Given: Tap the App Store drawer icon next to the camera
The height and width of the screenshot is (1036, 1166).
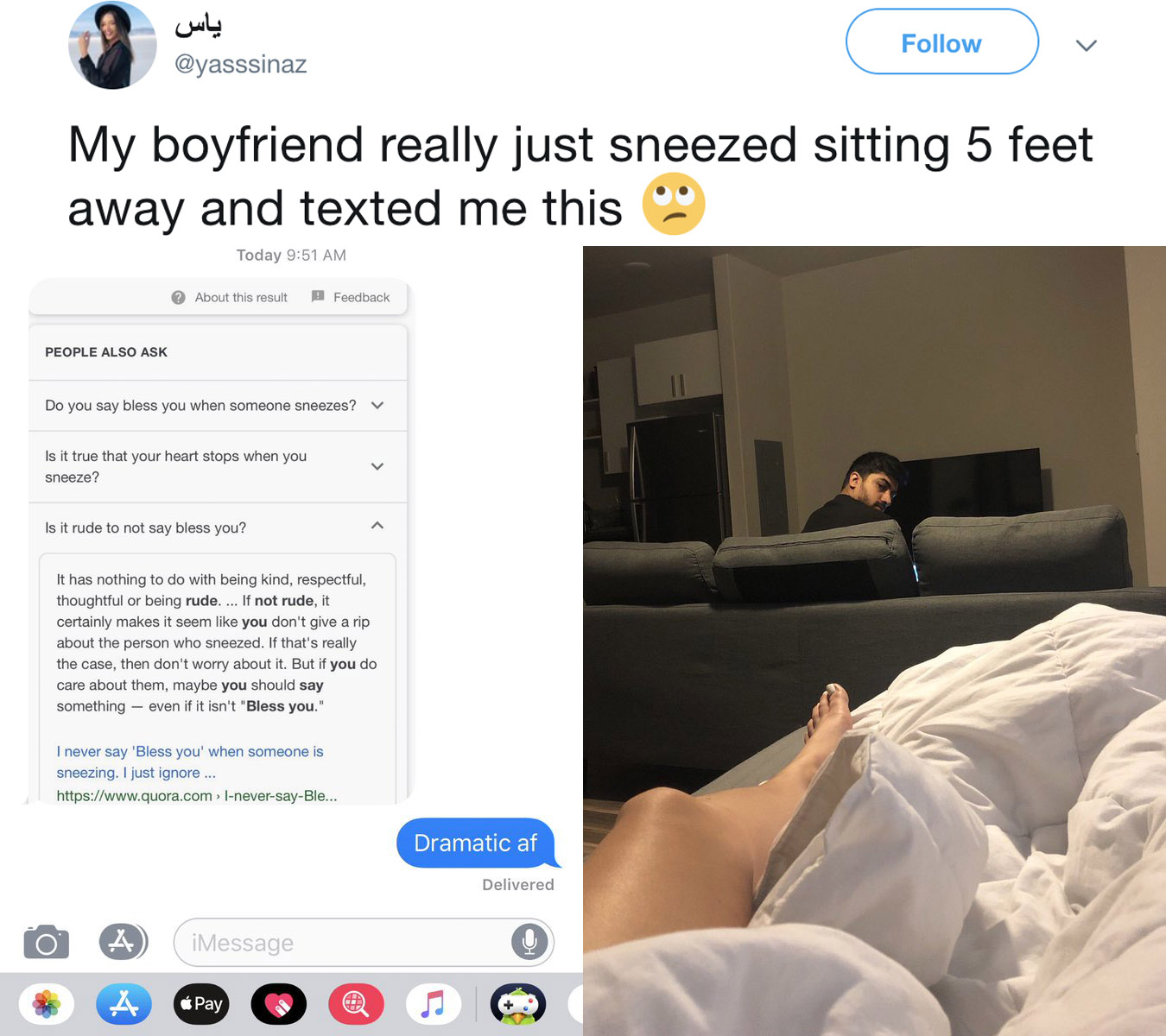Looking at the screenshot, I should tap(124, 942).
